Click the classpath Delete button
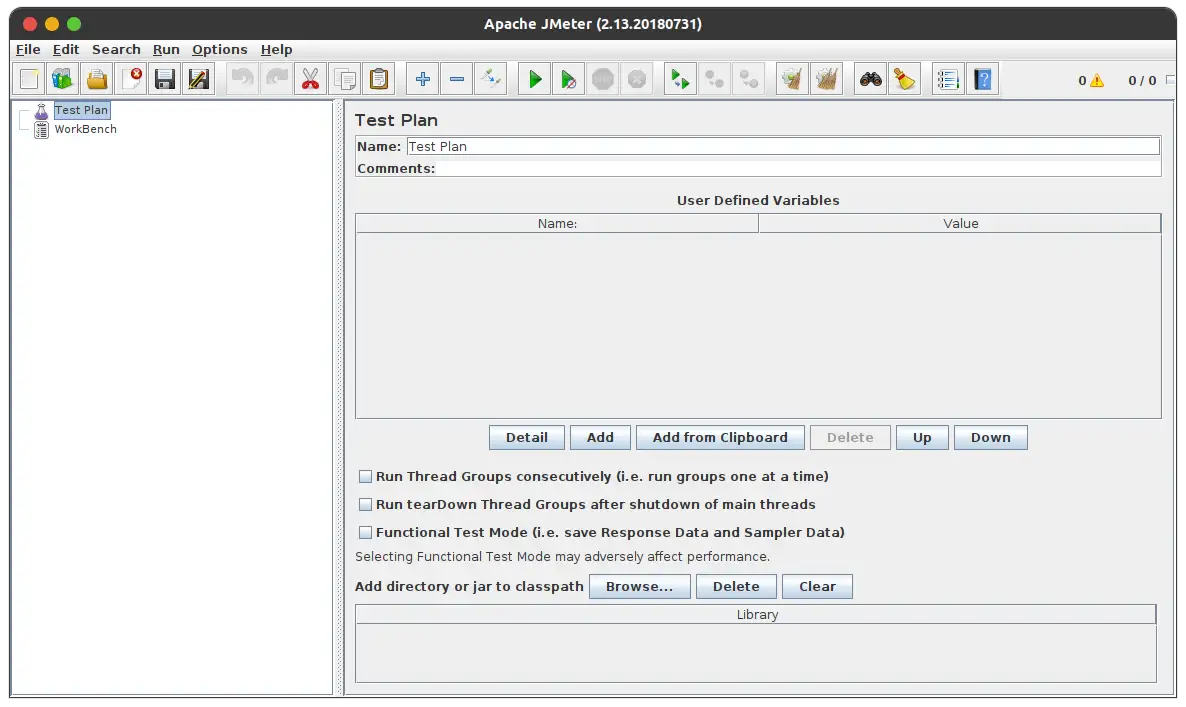 tap(736, 587)
